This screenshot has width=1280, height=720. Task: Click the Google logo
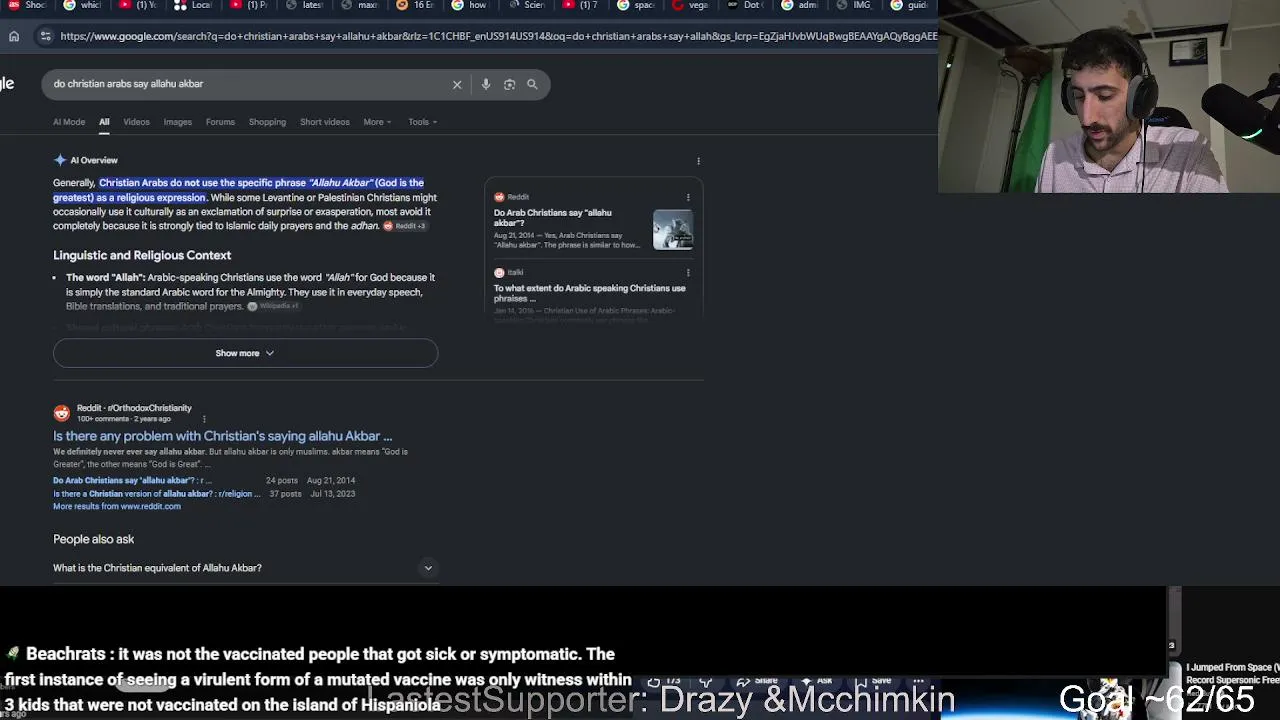click(7, 84)
